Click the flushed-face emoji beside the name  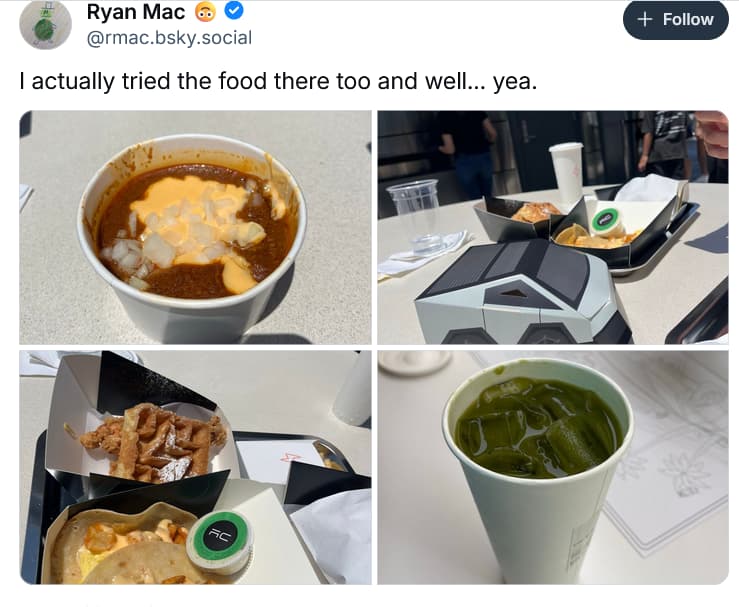pyautogui.click(x=205, y=12)
